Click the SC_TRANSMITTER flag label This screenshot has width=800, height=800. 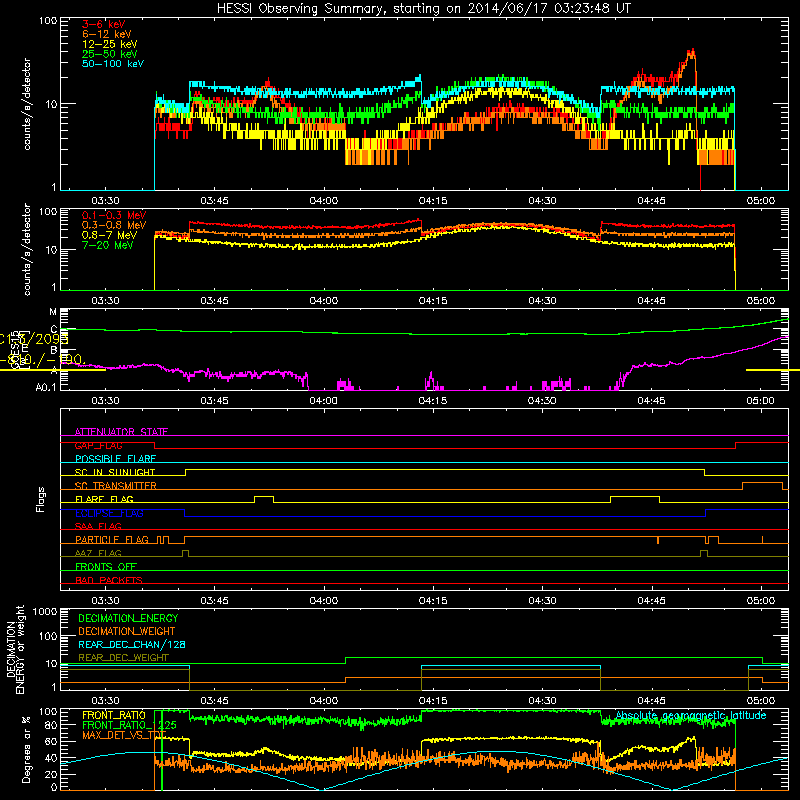(x=116, y=485)
